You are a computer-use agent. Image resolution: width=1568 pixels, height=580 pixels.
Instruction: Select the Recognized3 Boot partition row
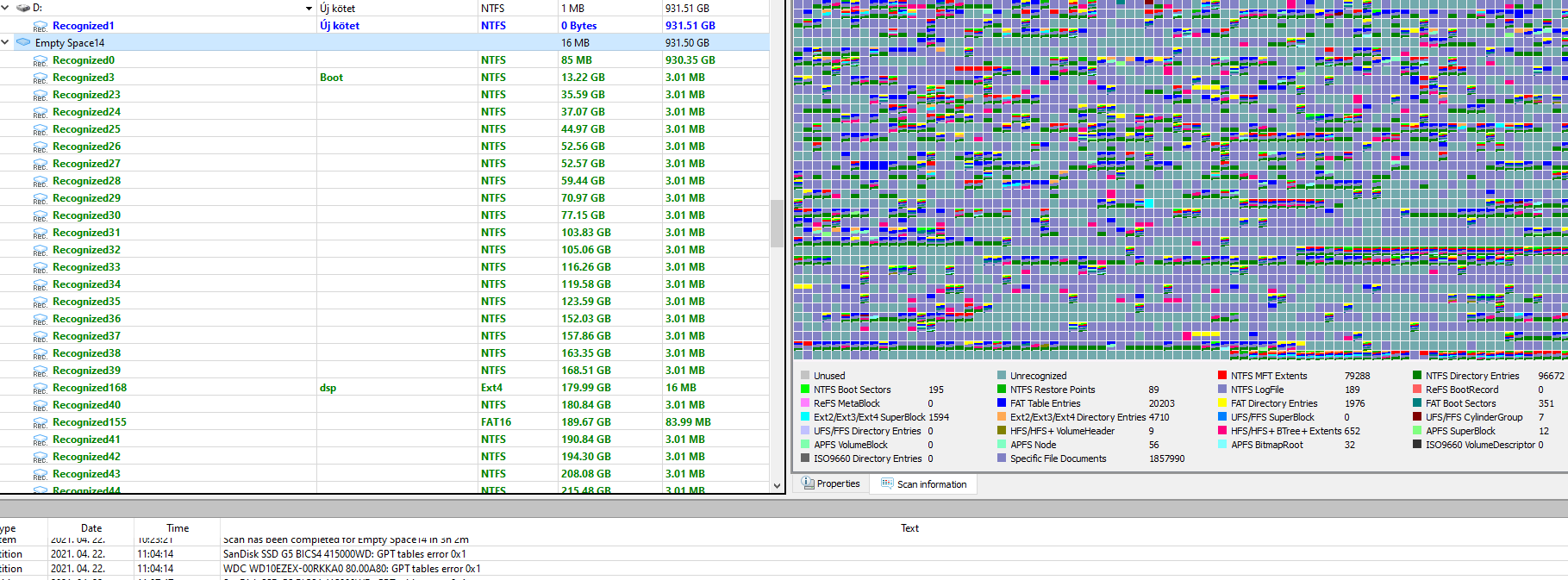tap(384, 78)
